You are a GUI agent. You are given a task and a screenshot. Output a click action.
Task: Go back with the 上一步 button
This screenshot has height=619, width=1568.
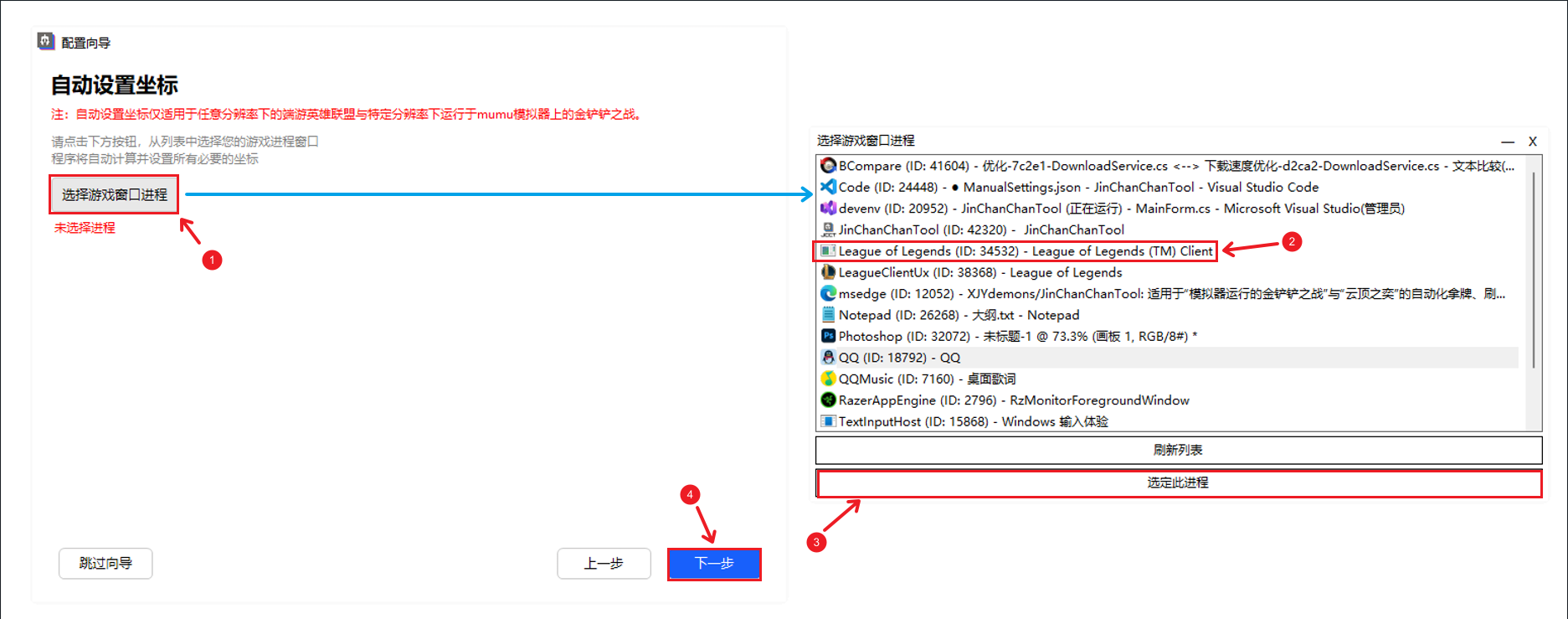[604, 564]
